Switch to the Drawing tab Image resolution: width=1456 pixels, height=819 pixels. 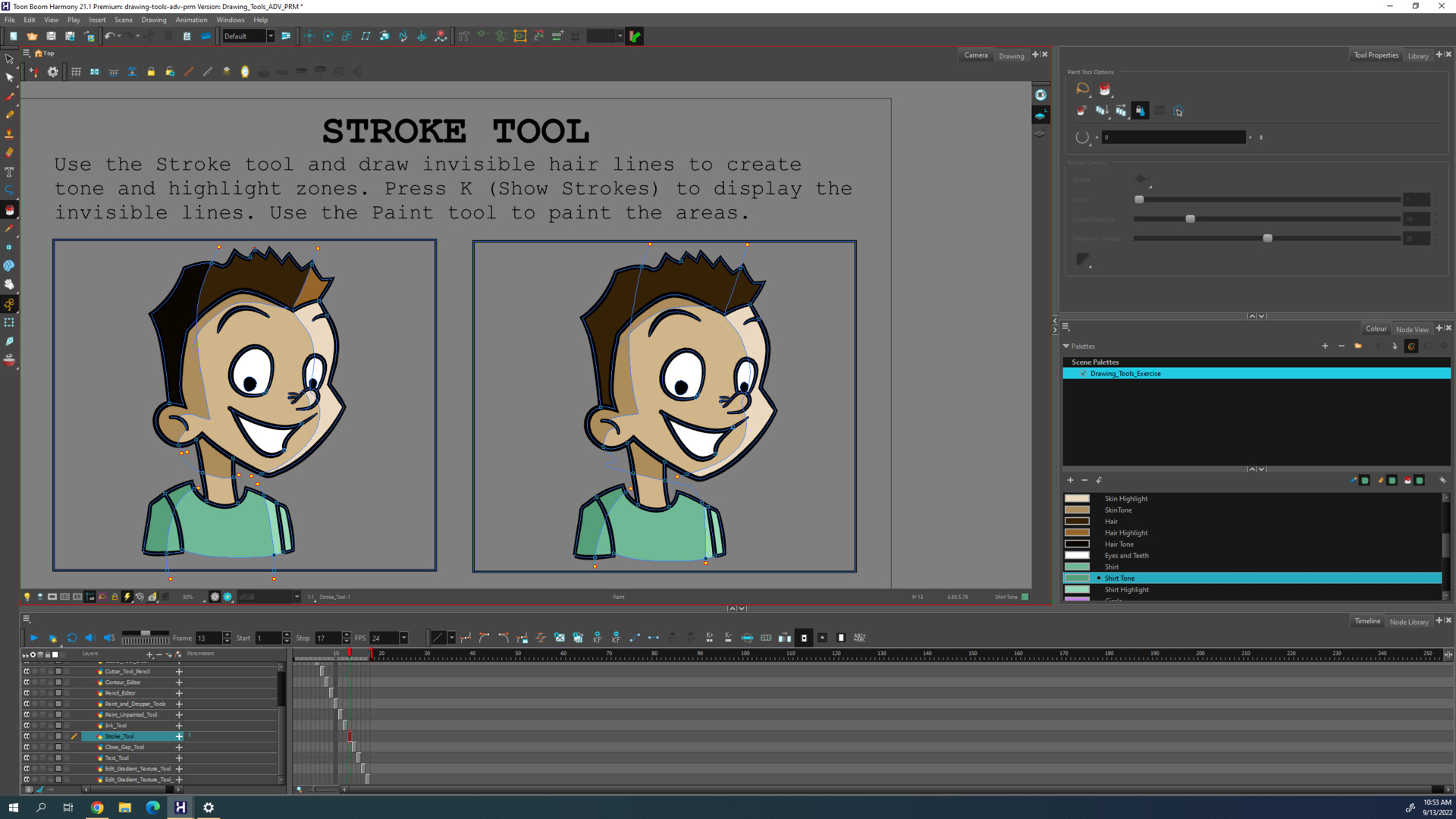tap(1011, 55)
